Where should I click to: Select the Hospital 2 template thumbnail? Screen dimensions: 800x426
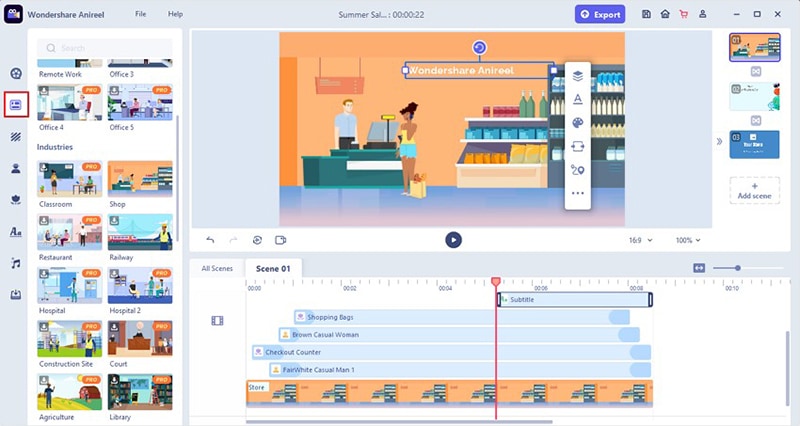tap(140, 285)
